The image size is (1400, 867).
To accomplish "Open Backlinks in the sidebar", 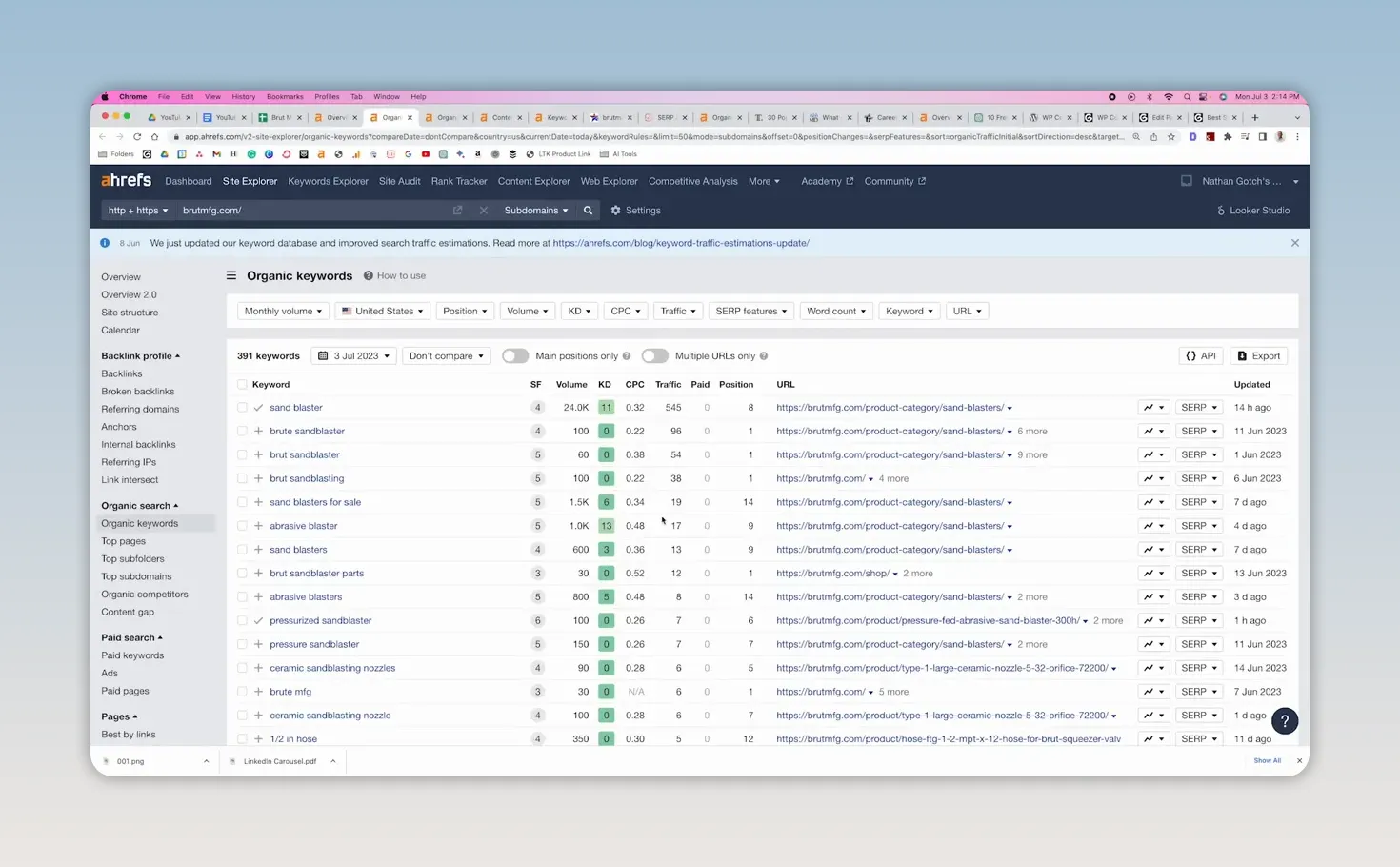I will (122, 374).
